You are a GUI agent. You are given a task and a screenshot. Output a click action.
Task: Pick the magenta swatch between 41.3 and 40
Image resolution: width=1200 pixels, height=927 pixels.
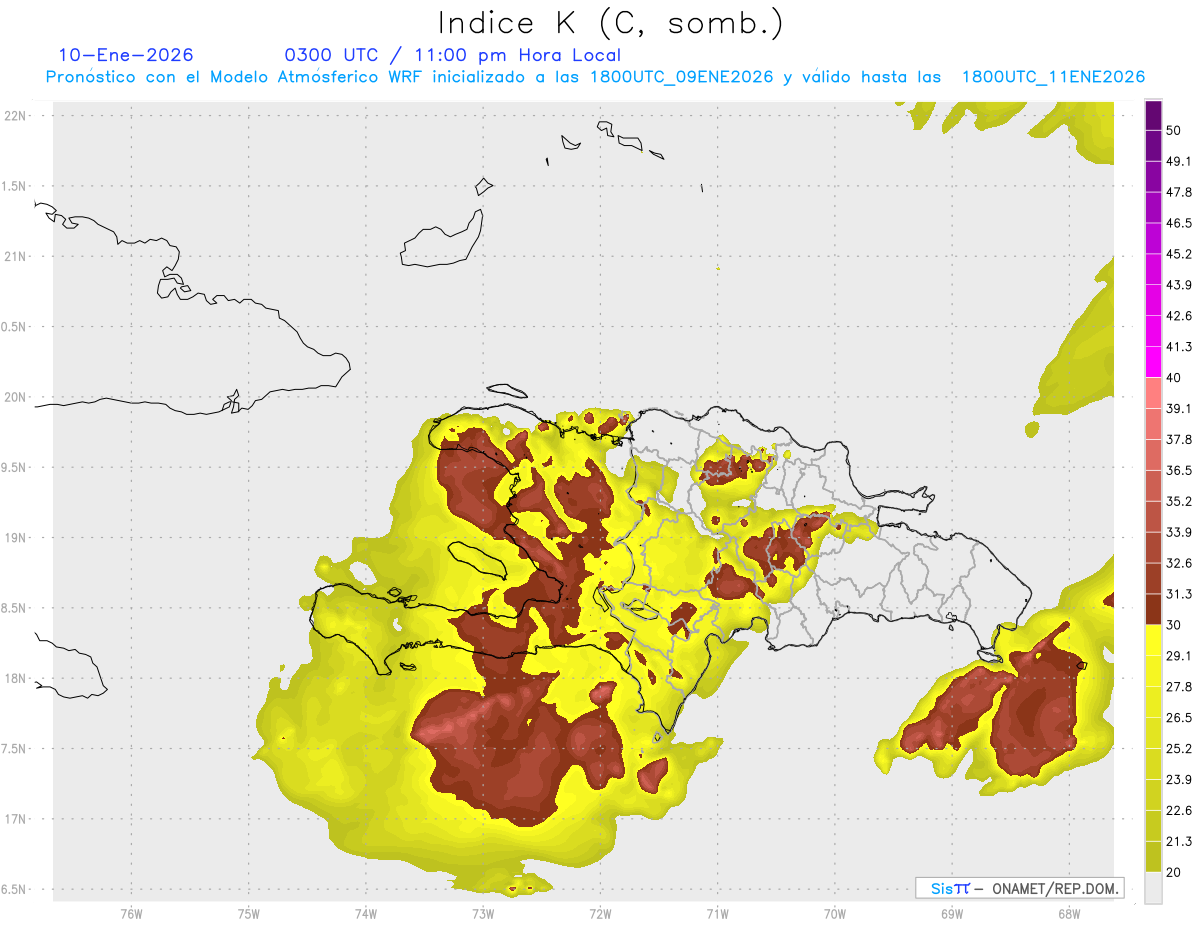1153,362
